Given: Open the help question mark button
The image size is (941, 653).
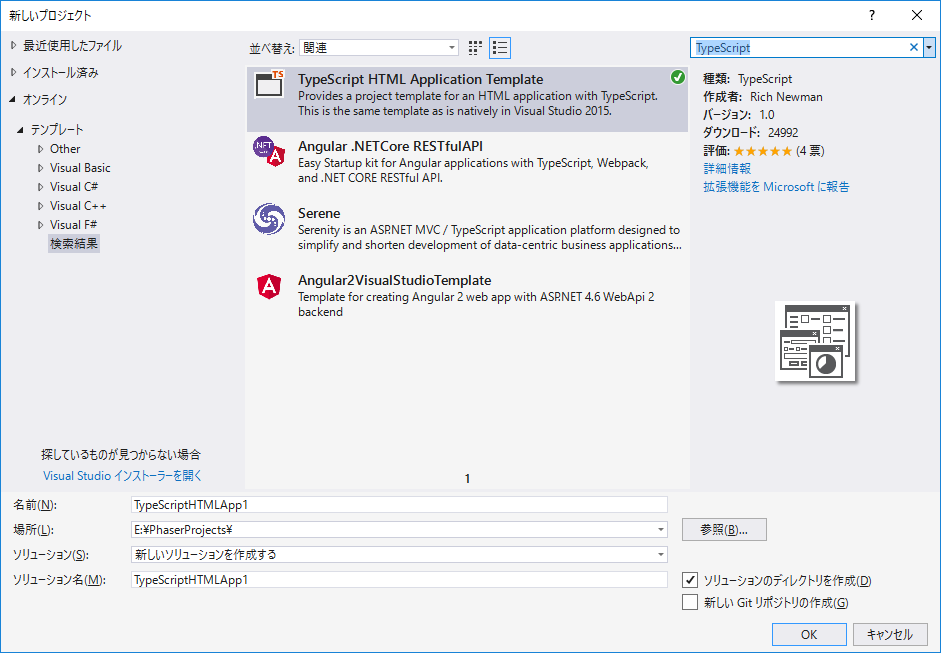Looking at the screenshot, I should pos(872,16).
